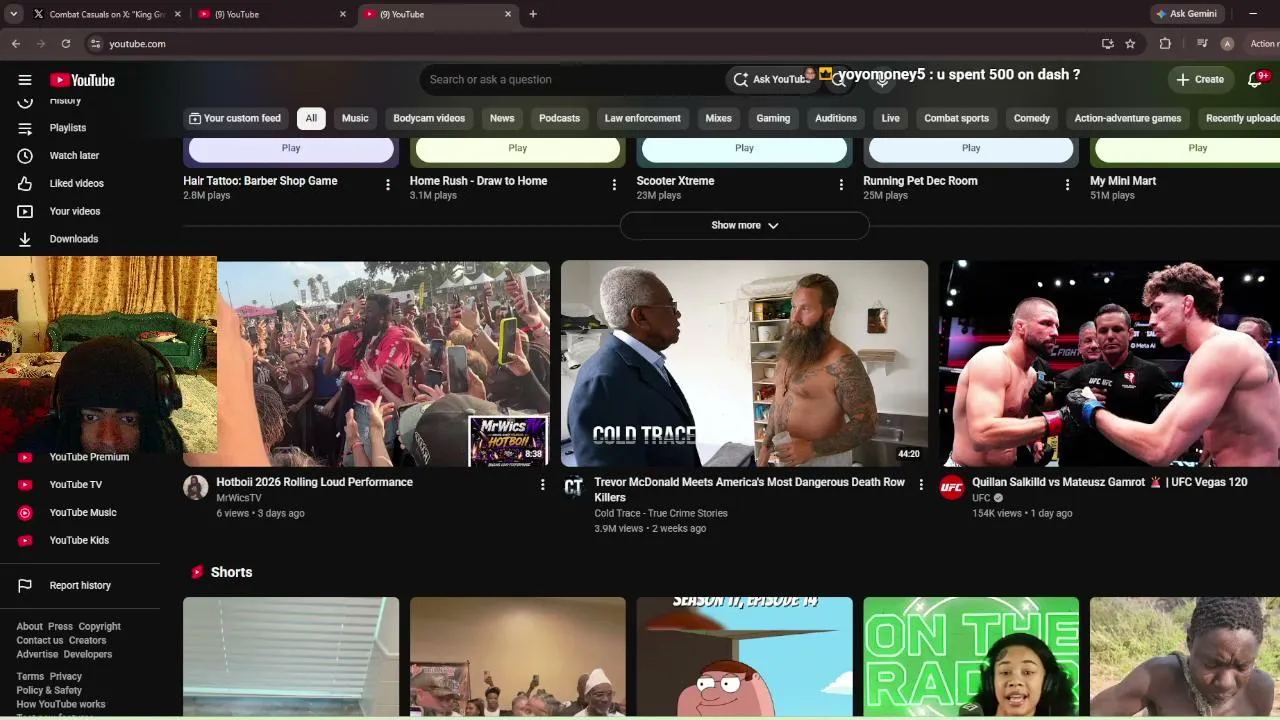Image resolution: width=1280 pixels, height=720 pixels.
Task: Play Home Rush - Draw to Home
Action: click(517, 148)
